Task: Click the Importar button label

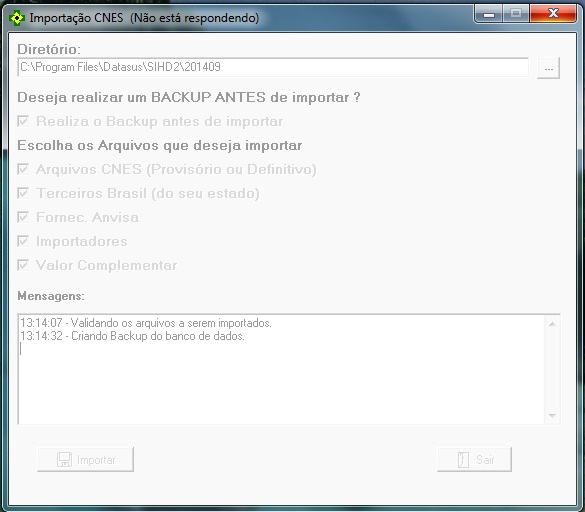Action: (x=96, y=460)
